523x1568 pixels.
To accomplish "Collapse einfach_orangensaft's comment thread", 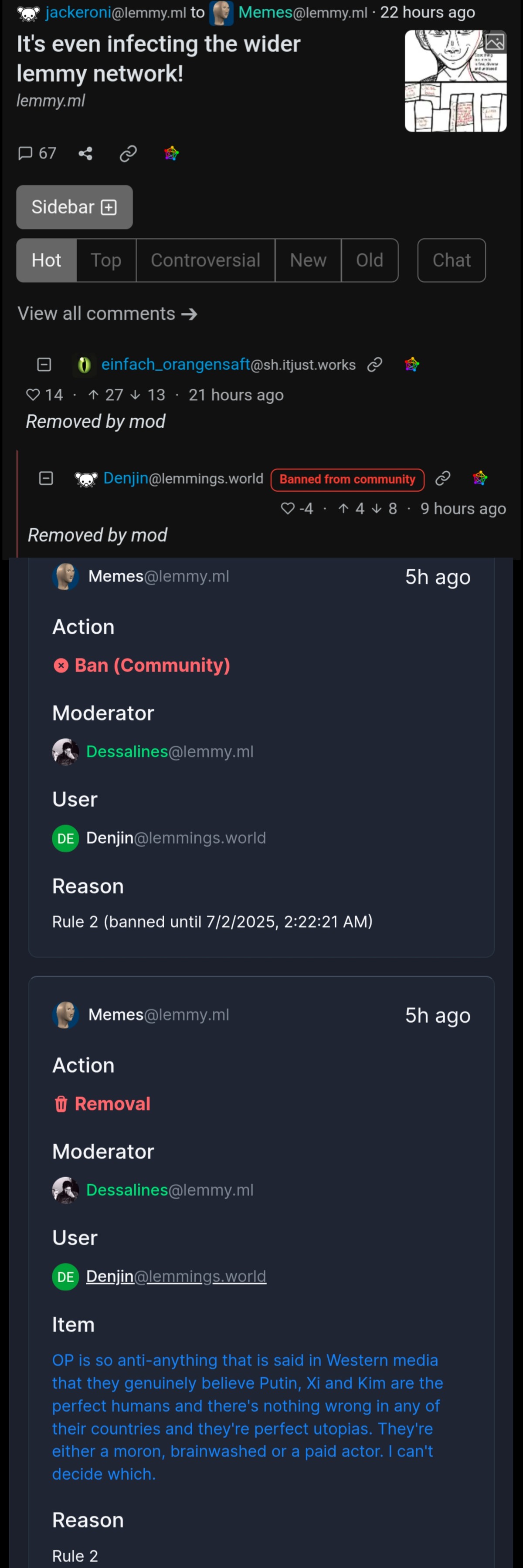I will 44,364.
